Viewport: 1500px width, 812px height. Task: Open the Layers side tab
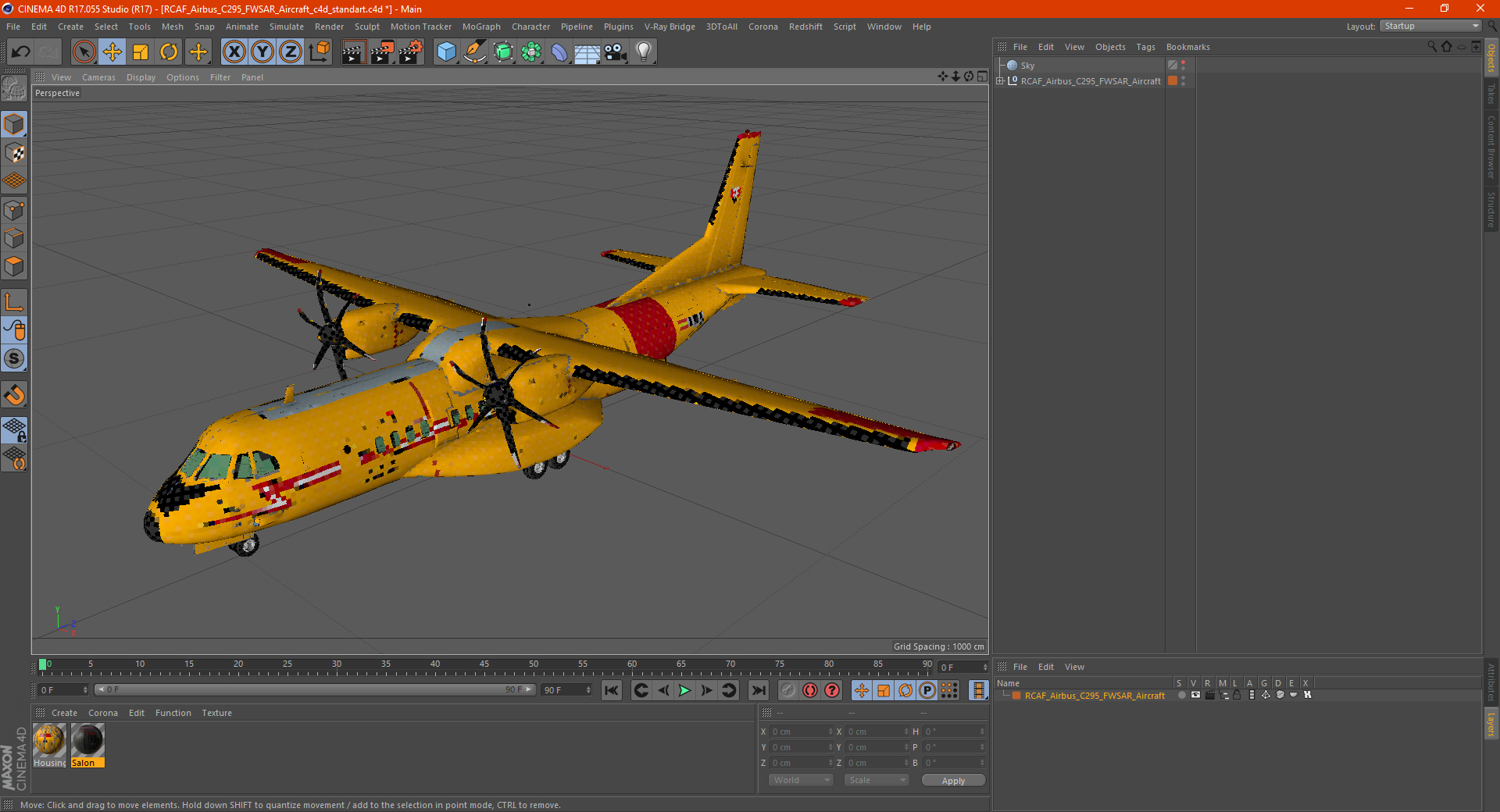coord(1491,724)
